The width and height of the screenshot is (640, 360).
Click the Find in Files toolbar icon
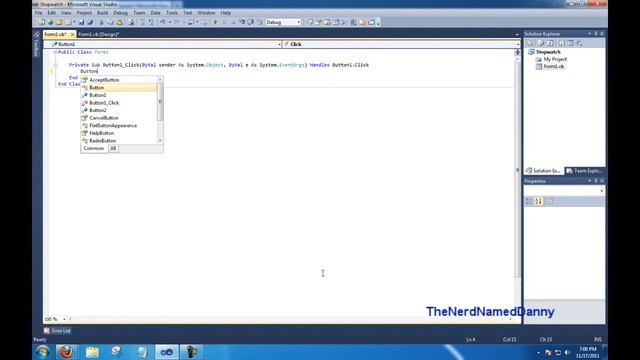[131, 22]
